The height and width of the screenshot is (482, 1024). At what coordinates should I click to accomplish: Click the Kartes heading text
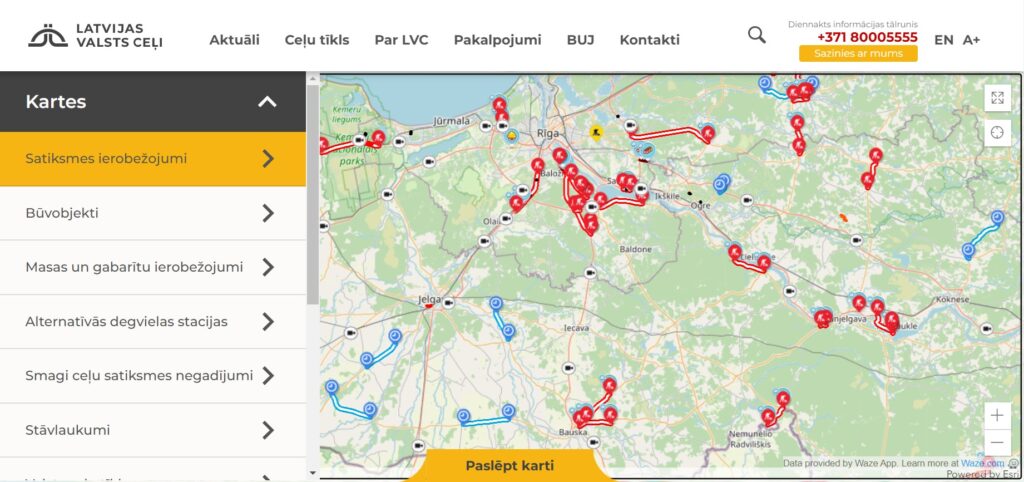coord(56,102)
